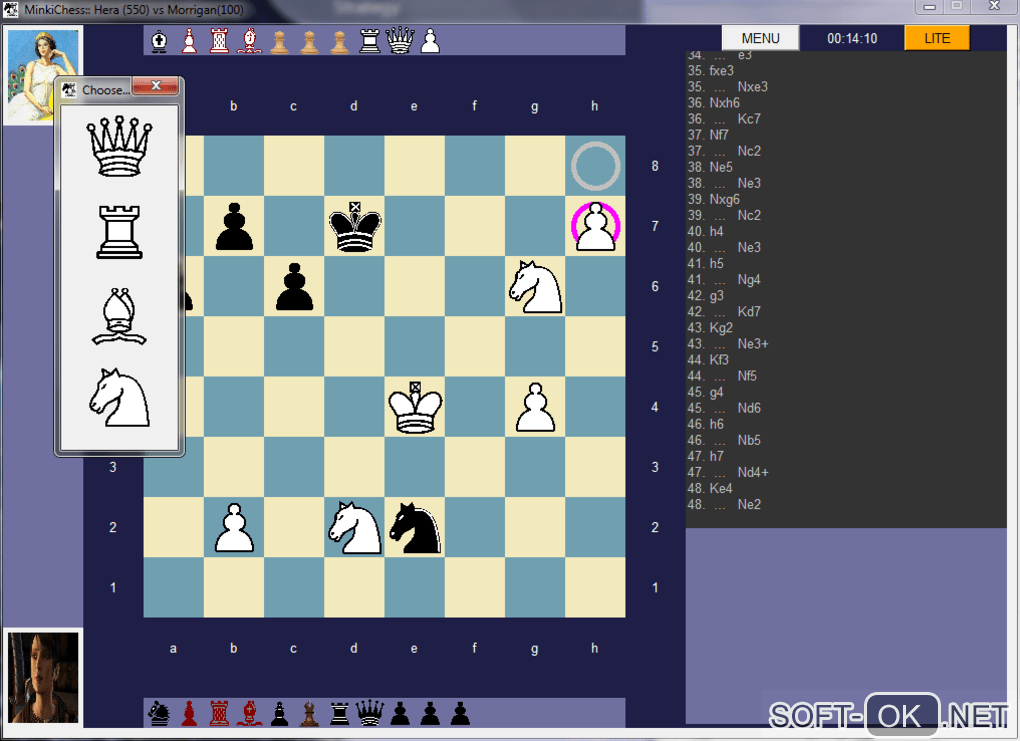Viewport: 1020px width, 741px height.
Task: Click the black knight in the bottom captured row
Action: [159, 714]
